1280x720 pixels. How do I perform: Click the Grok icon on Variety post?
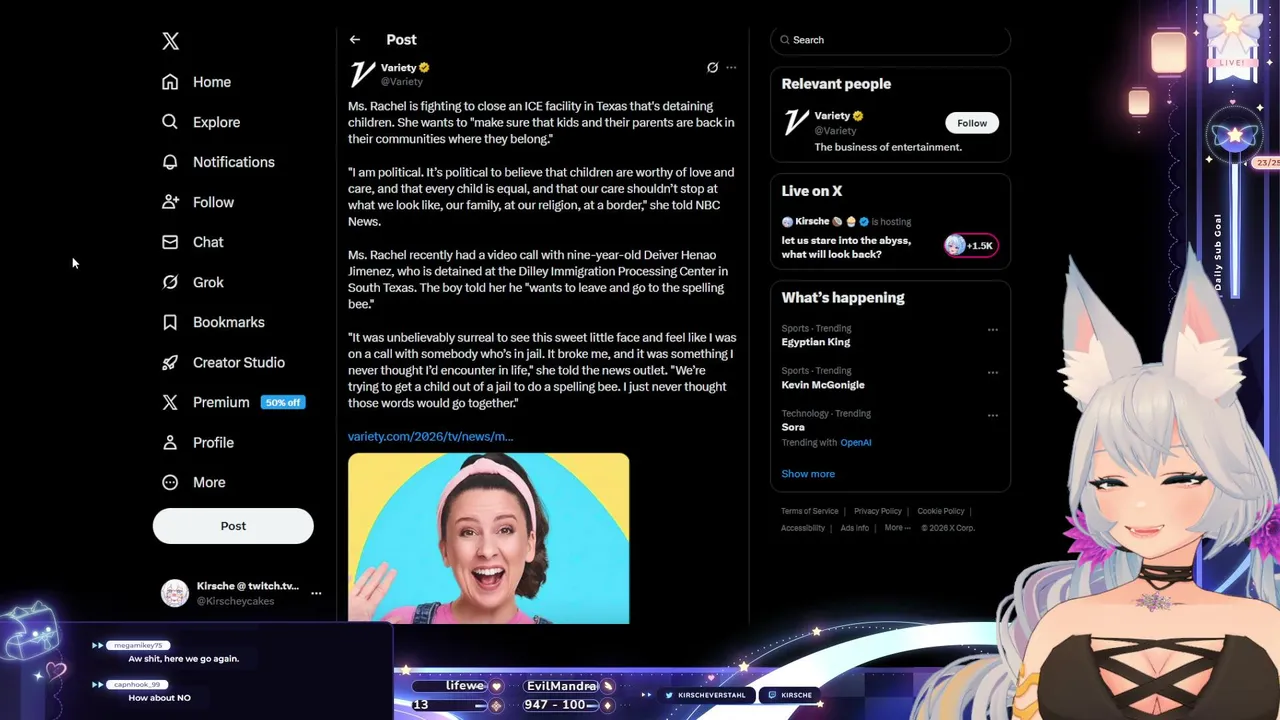tap(712, 68)
